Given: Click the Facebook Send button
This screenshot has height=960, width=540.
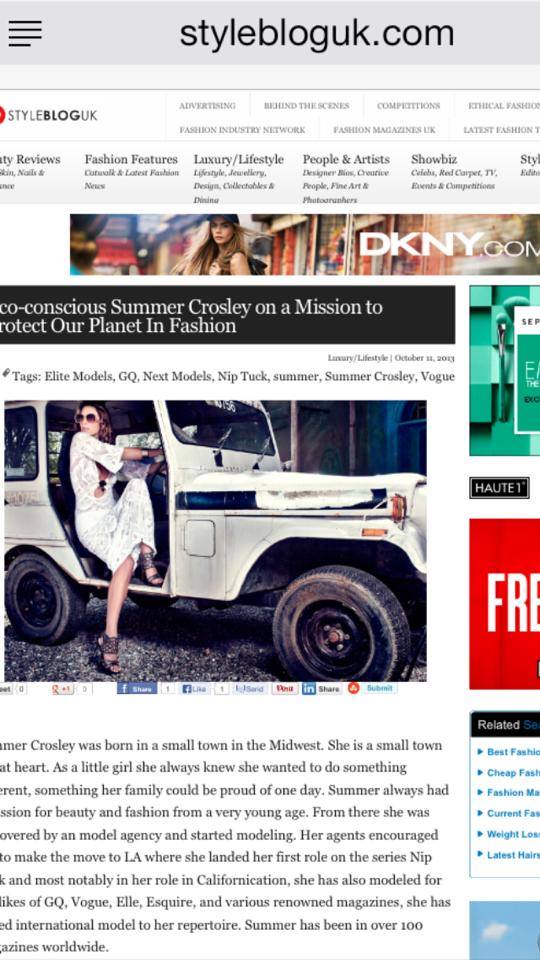Looking at the screenshot, I should pyautogui.click(x=250, y=689).
